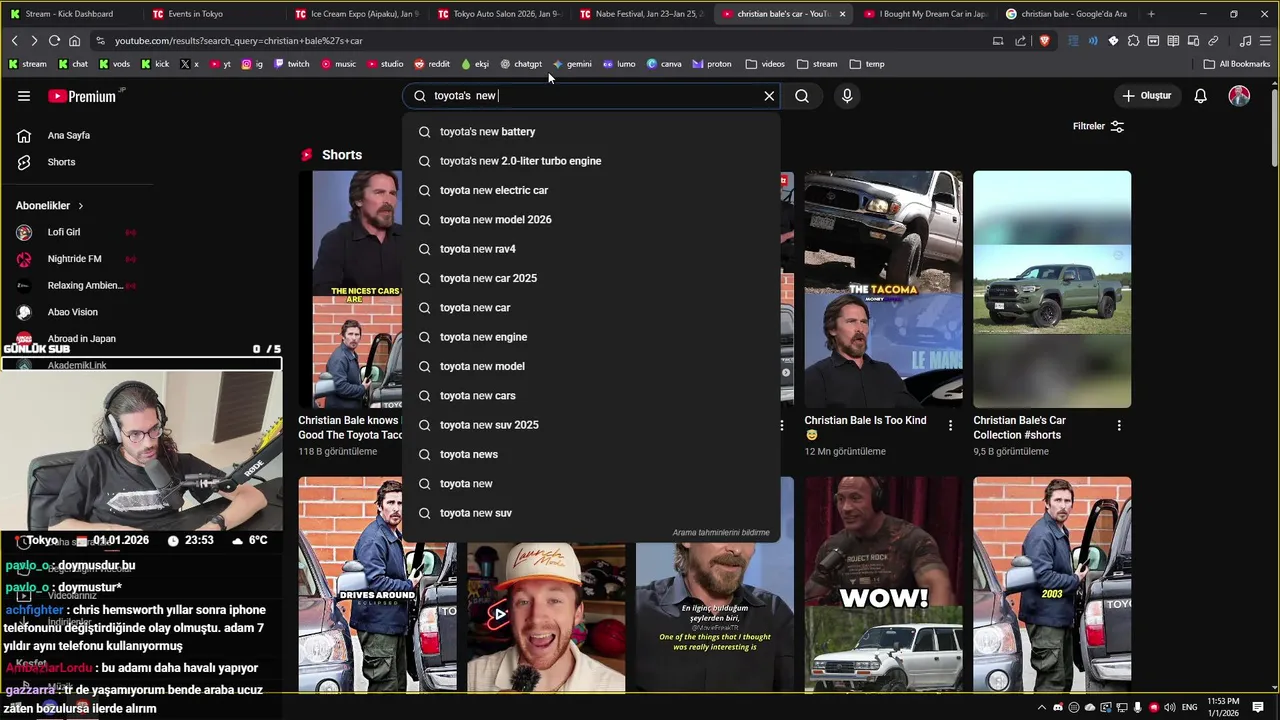Viewport: 1280px width, 720px height.
Task: Open the "WOW!" Project Rock short thumbnail
Action: tap(883, 585)
